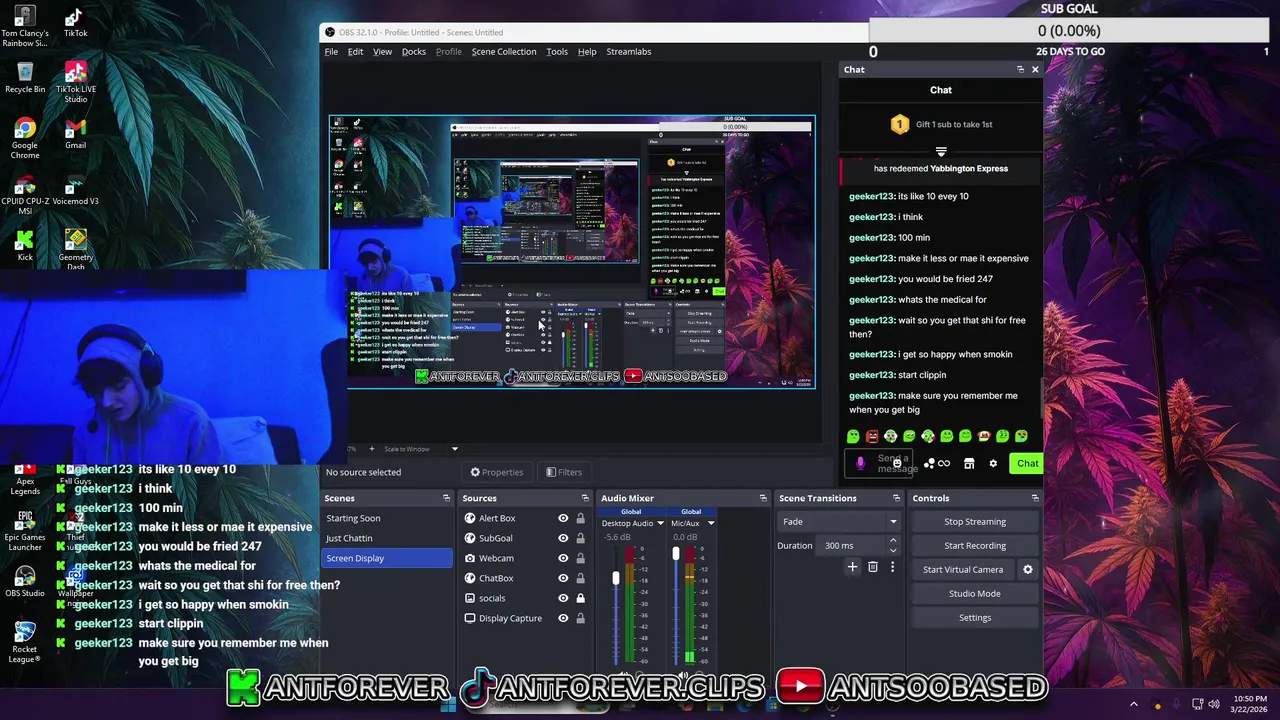Open the Desktop Audio options arrow
This screenshot has height=720, width=1280.
(x=660, y=523)
